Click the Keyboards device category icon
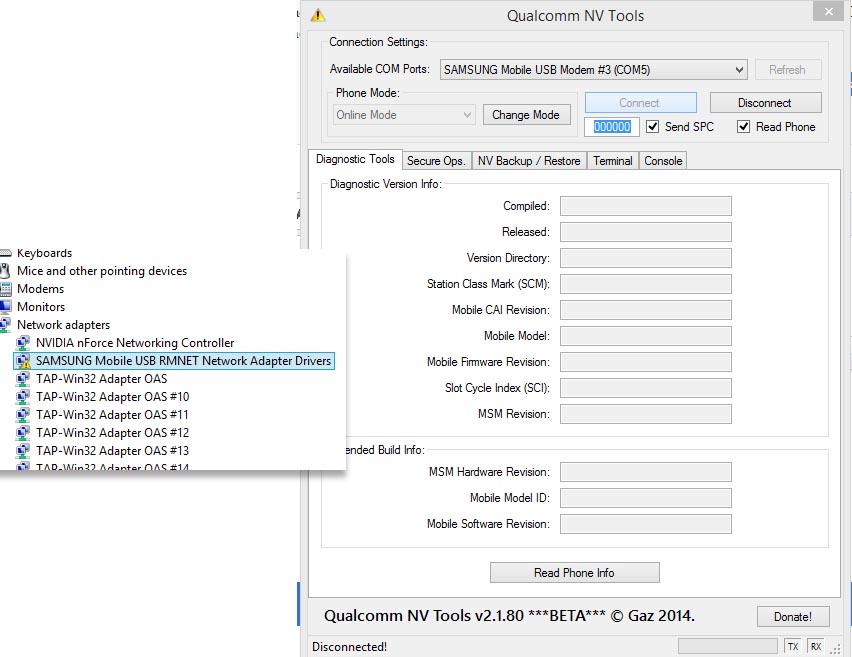The width and height of the screenshot is (852, 657). [5, 253]
